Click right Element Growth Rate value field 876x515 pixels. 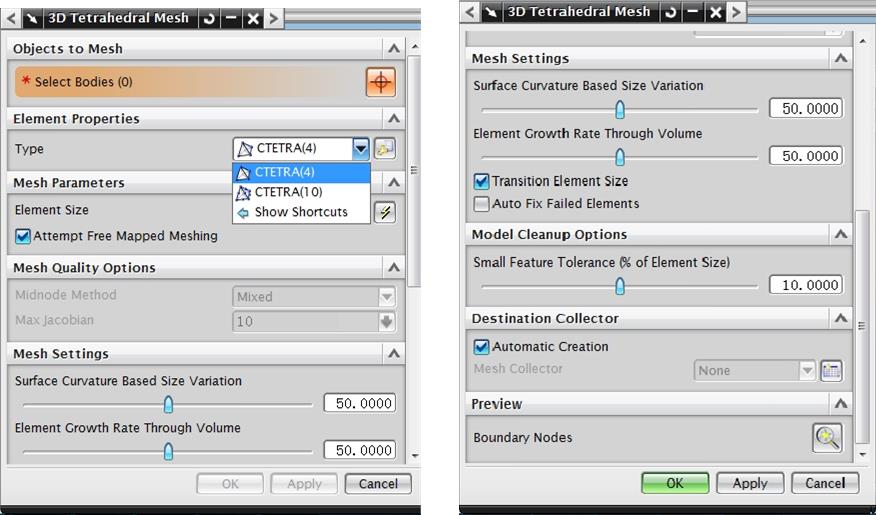[806, 156]
